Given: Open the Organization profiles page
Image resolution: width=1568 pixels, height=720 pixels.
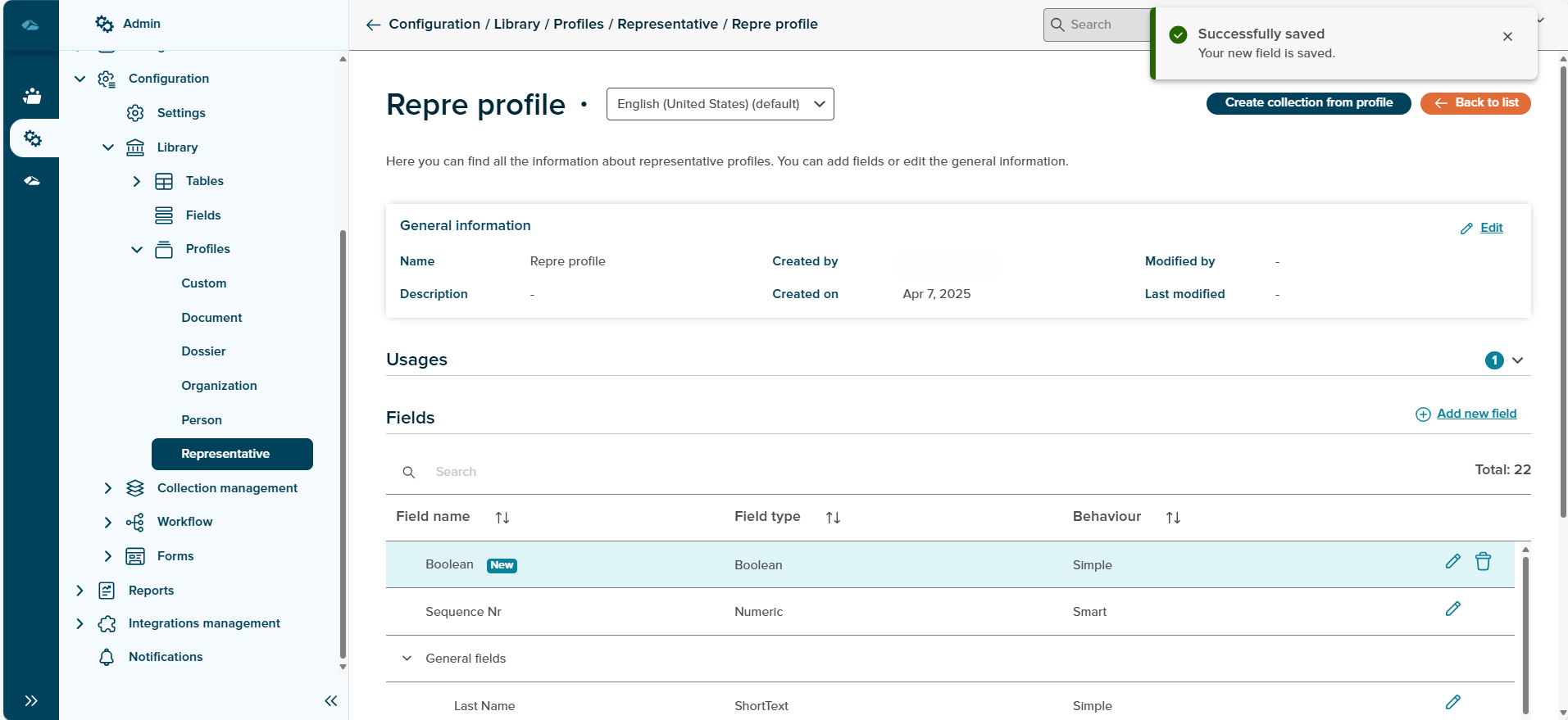Looking at the screenshot, I should [x=219, y=386].
